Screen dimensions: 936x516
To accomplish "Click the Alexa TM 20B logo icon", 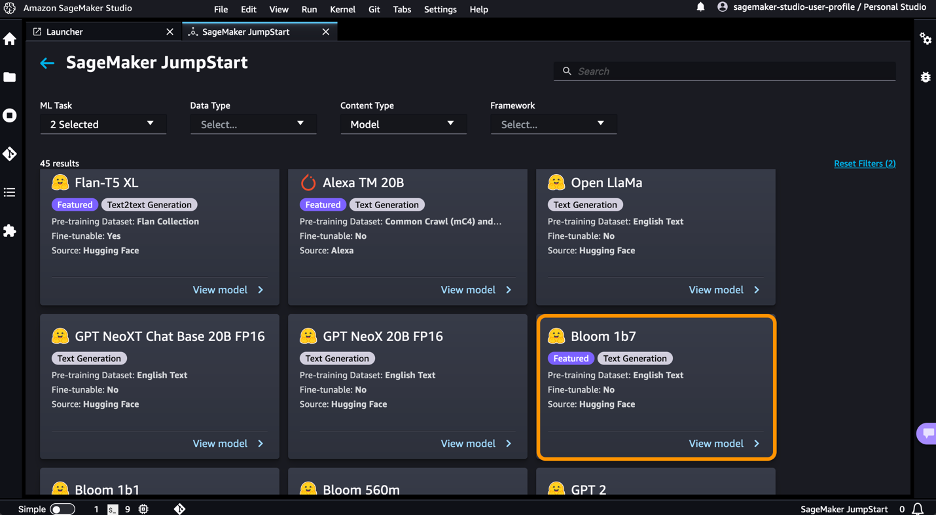I will [308, 182].
